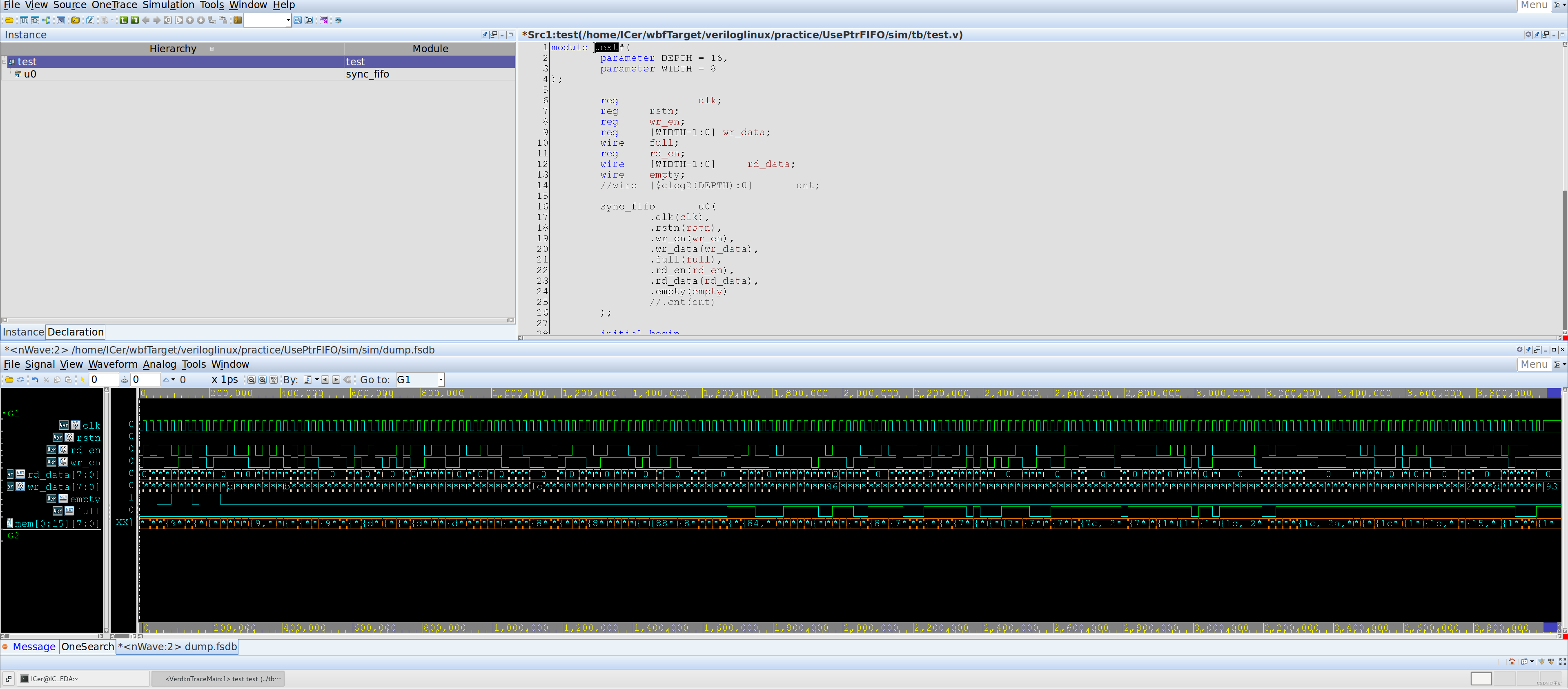Open the Go to G1 combo box dropdown
The image size is (1568, 689).
pyautogui.click(x=442, y=379)
